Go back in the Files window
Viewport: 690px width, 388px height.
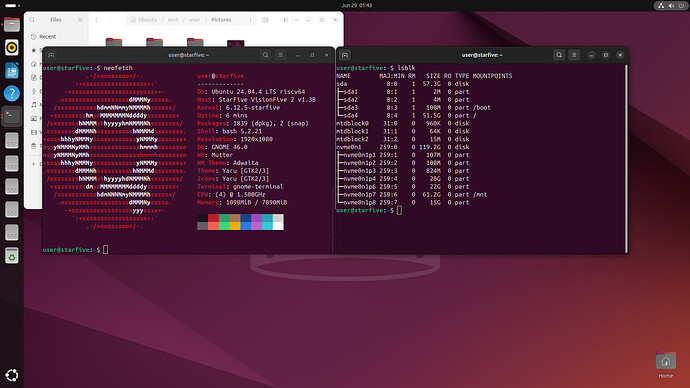pyautogui.click(x=96, y=20)
